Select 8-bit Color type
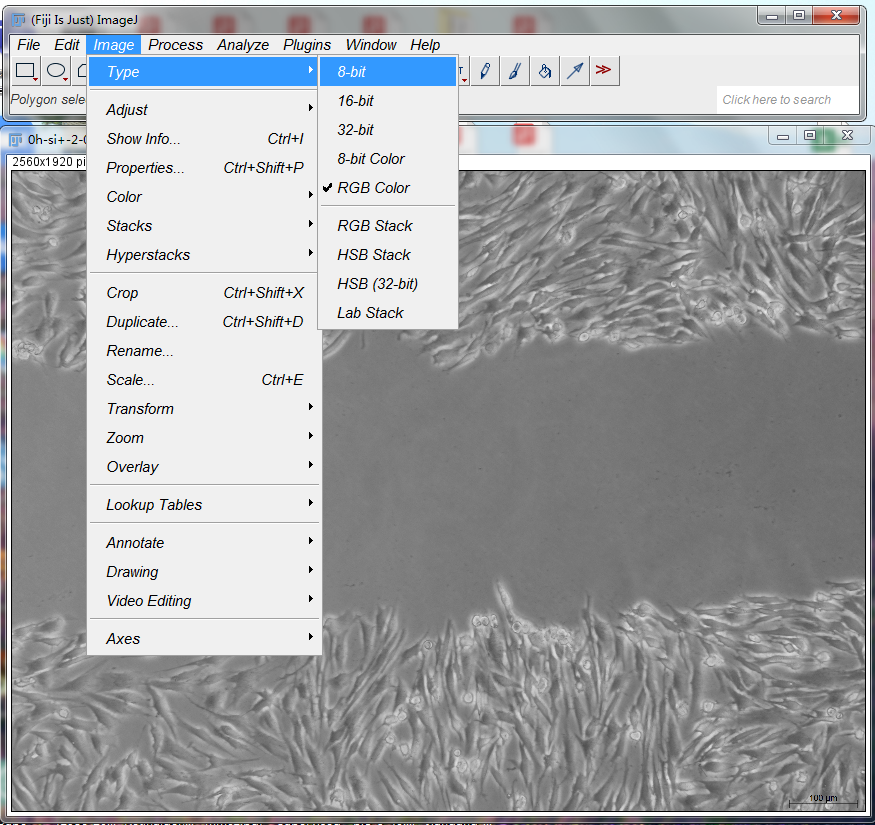The width and height of the screenshot is (875, 825). point(388,159)
